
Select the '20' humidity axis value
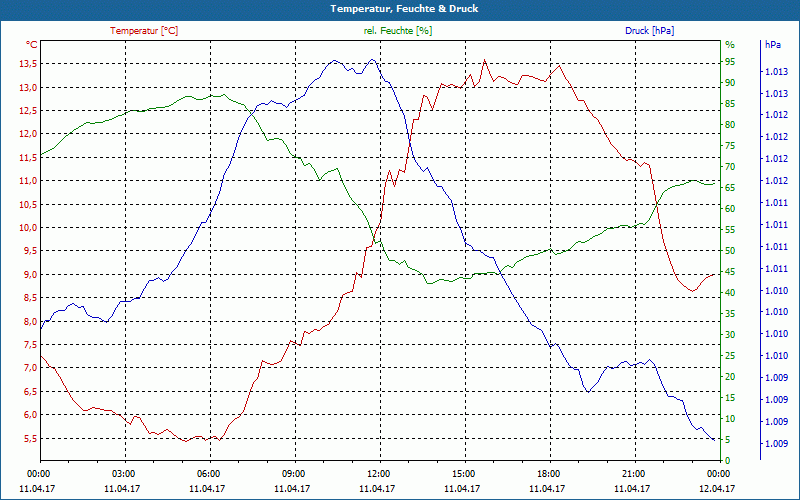coord(730,377)
